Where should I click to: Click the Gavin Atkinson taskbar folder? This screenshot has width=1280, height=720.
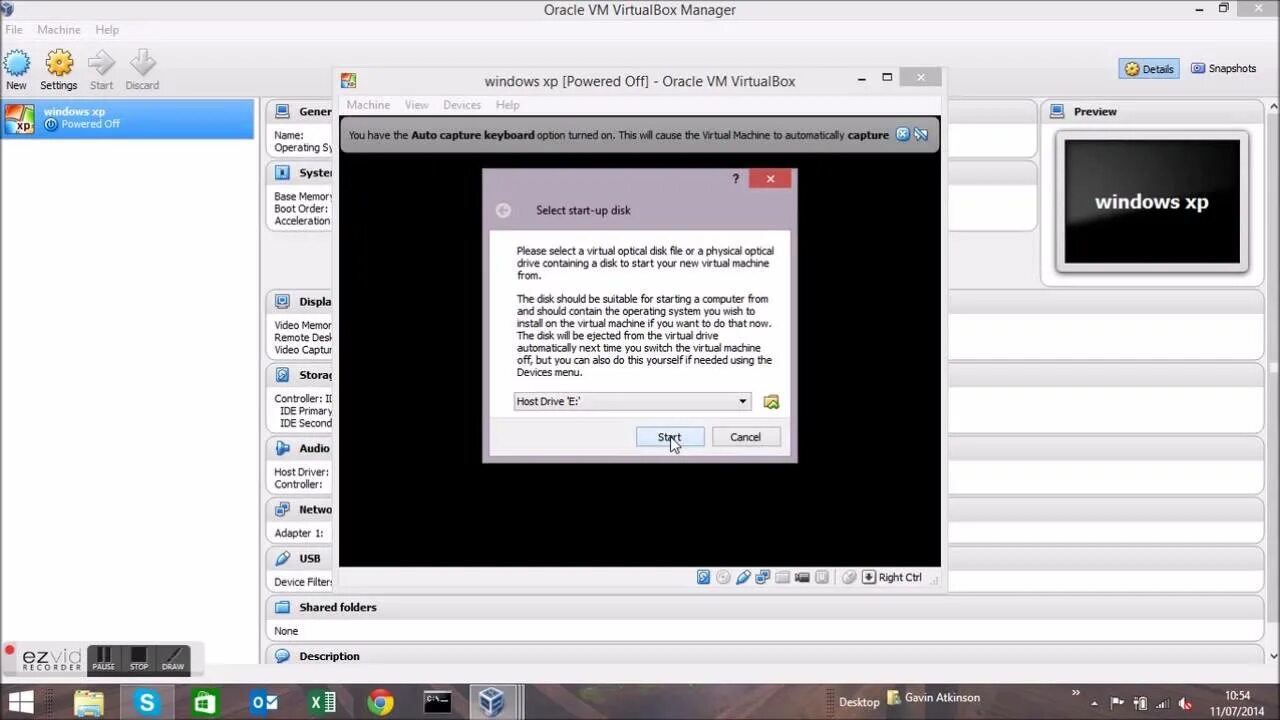pyautogui.click(x=934, y=697)
